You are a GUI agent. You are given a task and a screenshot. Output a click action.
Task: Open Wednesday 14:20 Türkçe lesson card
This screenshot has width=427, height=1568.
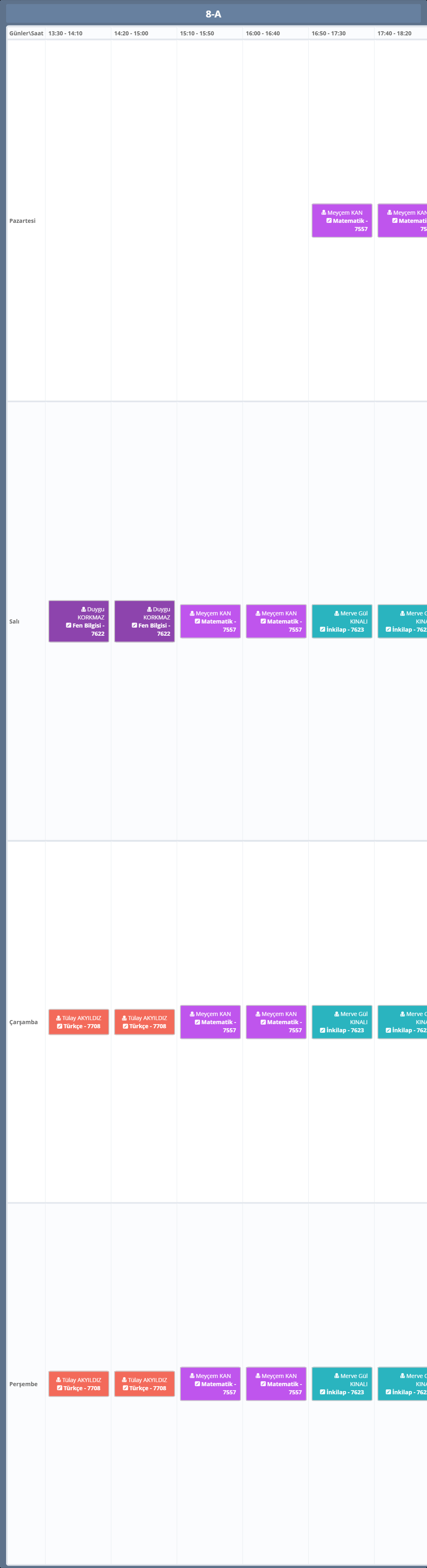tap(144, 1022)
